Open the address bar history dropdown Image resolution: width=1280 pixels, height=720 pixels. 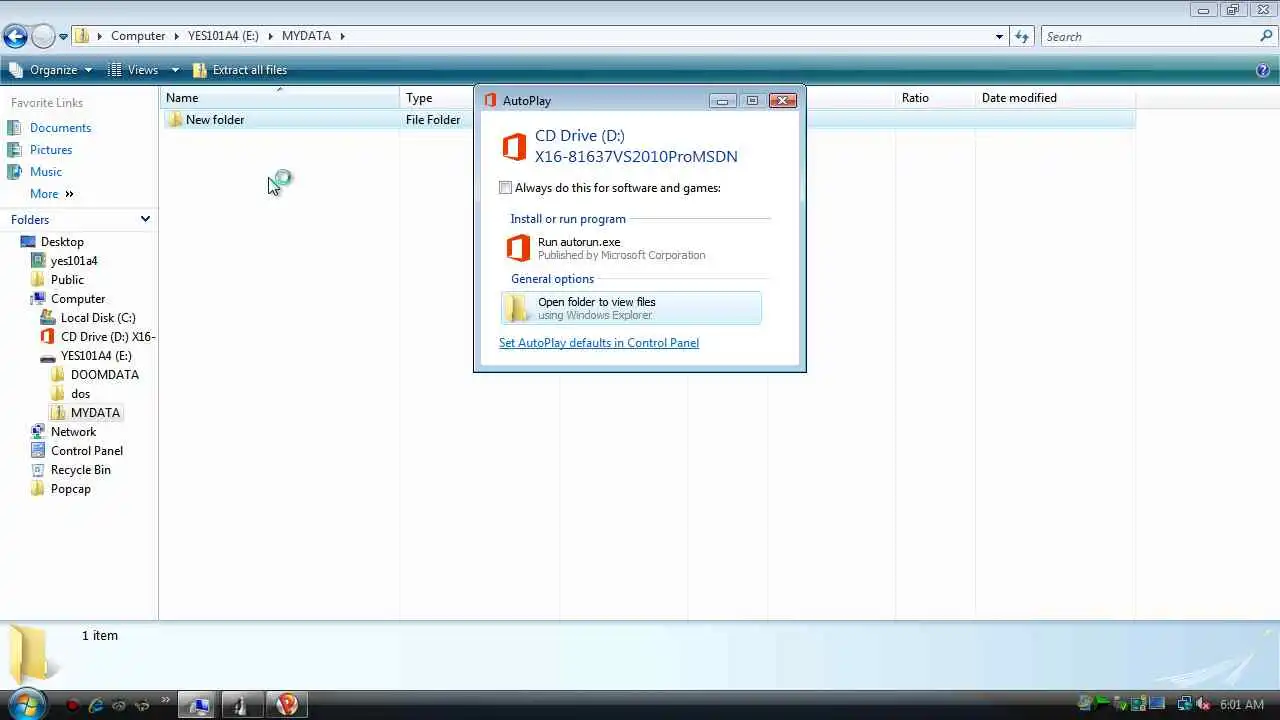point(999,37)
